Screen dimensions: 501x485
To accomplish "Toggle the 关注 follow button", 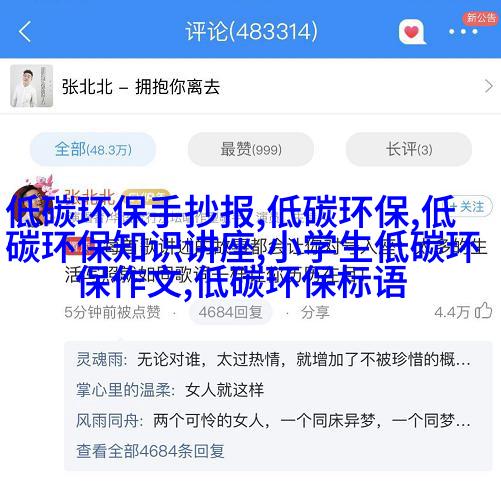I will [x=469, y=207].
